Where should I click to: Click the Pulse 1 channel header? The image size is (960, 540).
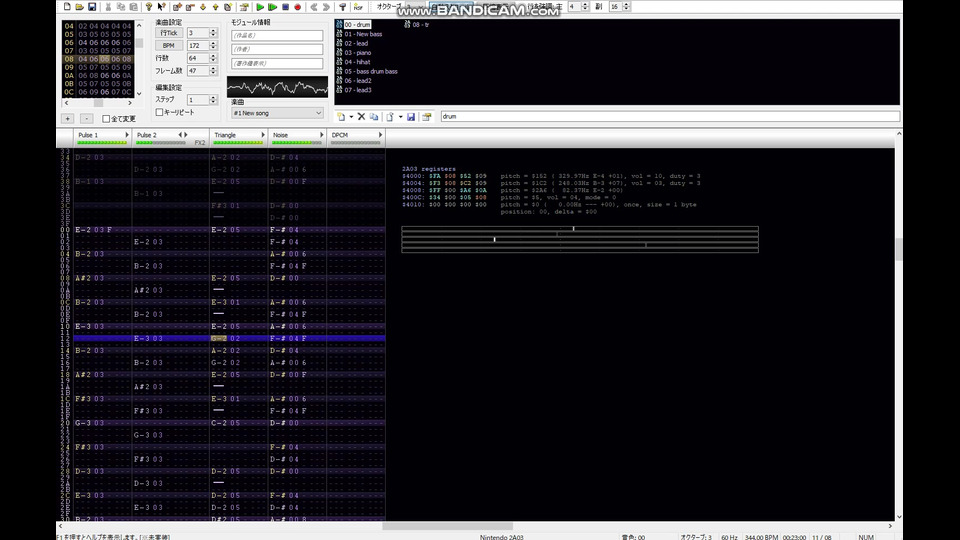[102, 138]
